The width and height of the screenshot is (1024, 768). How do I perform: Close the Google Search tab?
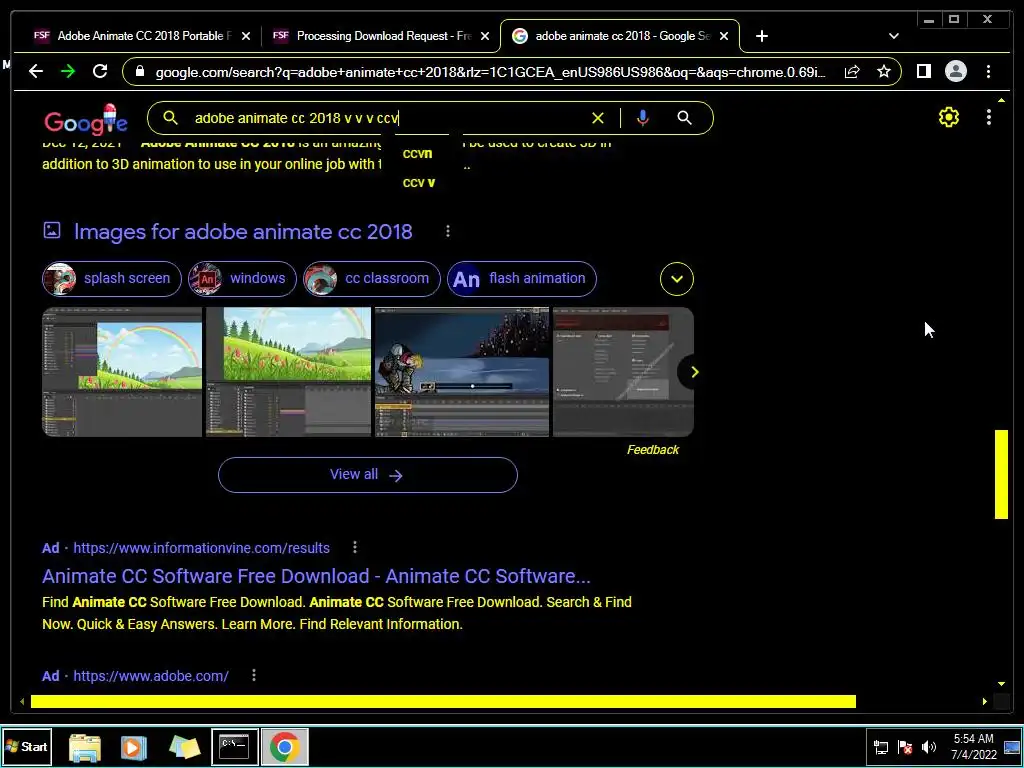724,36
